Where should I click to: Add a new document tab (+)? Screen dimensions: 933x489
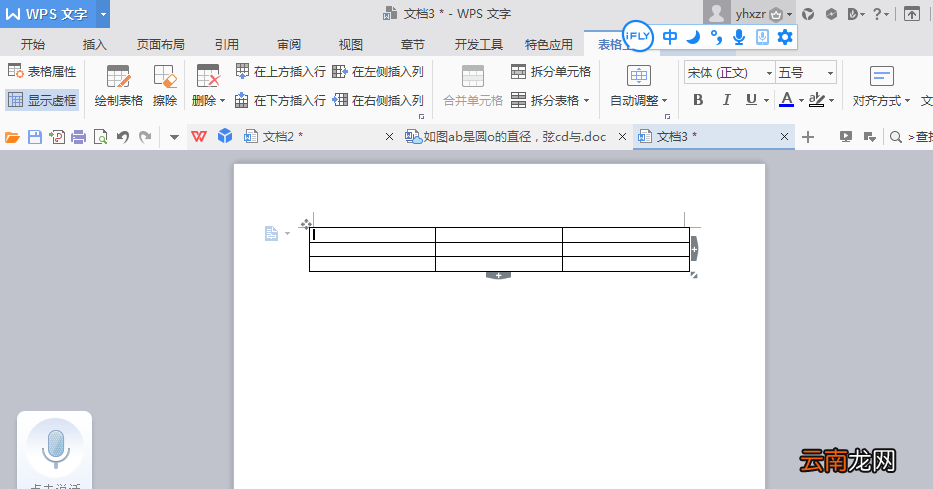click(807, 137)
